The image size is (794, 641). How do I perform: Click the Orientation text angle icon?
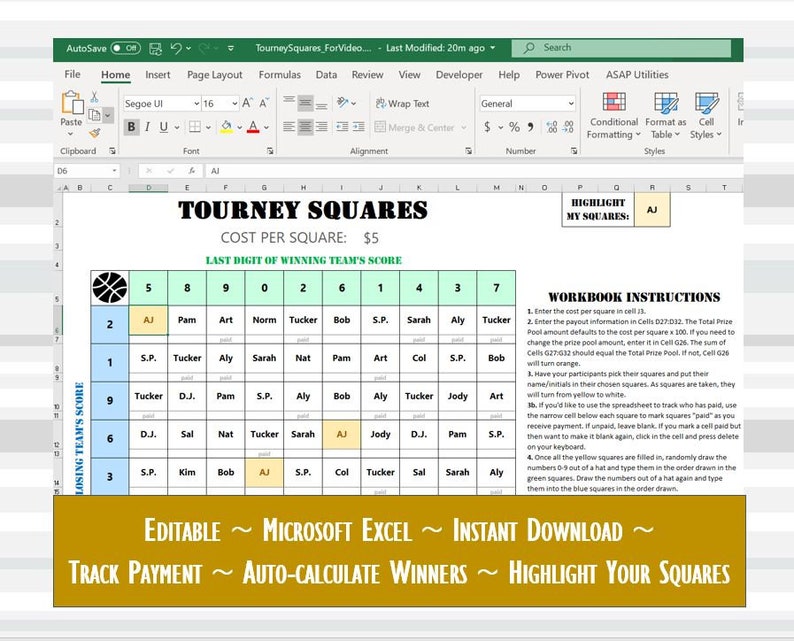pyautogui.click(x=343, y=103)
